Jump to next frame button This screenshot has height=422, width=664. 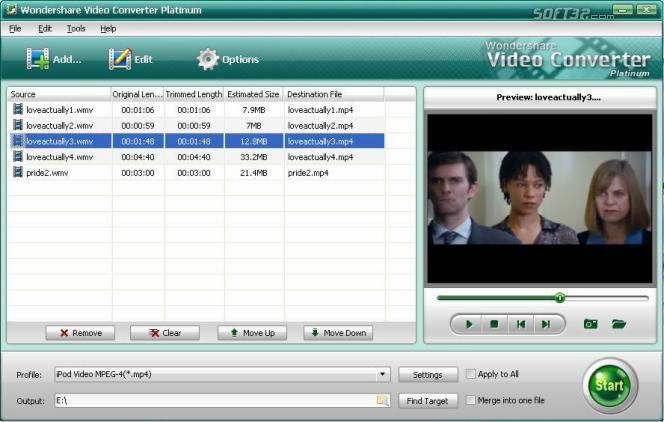[546, 324]
